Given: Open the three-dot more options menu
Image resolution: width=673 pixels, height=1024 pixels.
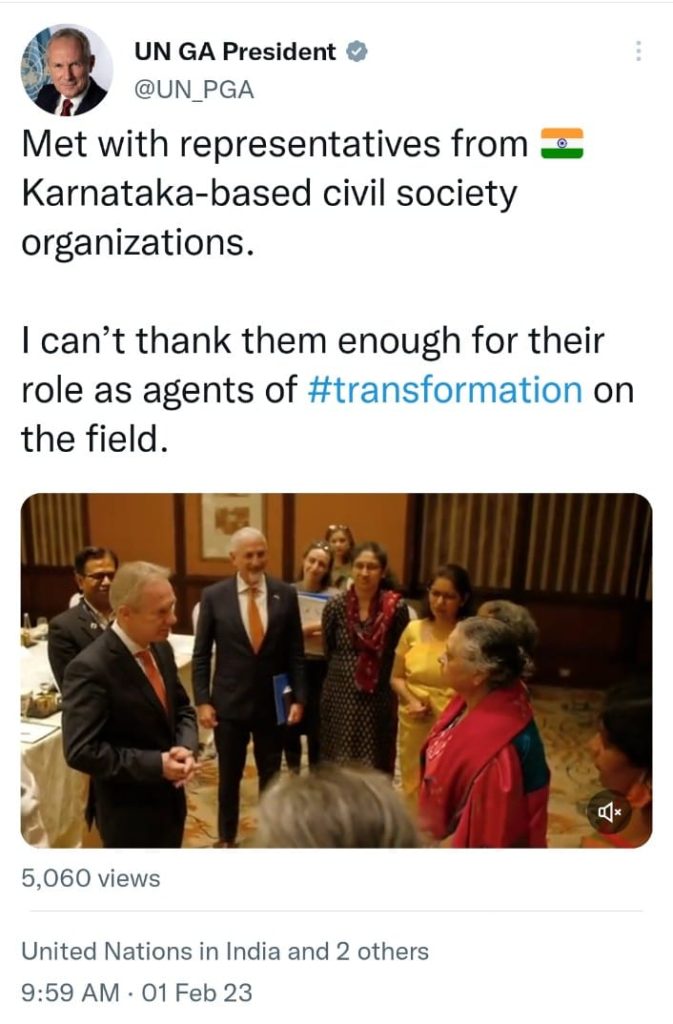Looking at the screenshot, I should (638, 51).
